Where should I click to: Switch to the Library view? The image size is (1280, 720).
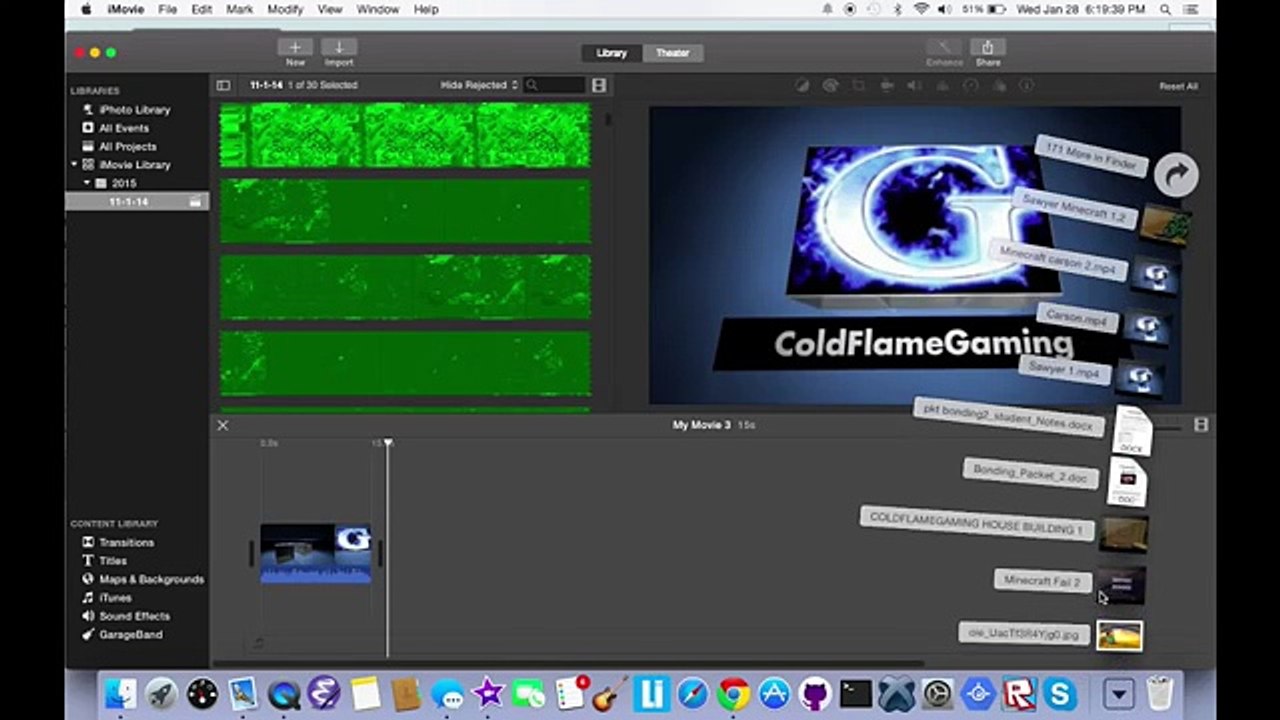click(x=612, y=53)
